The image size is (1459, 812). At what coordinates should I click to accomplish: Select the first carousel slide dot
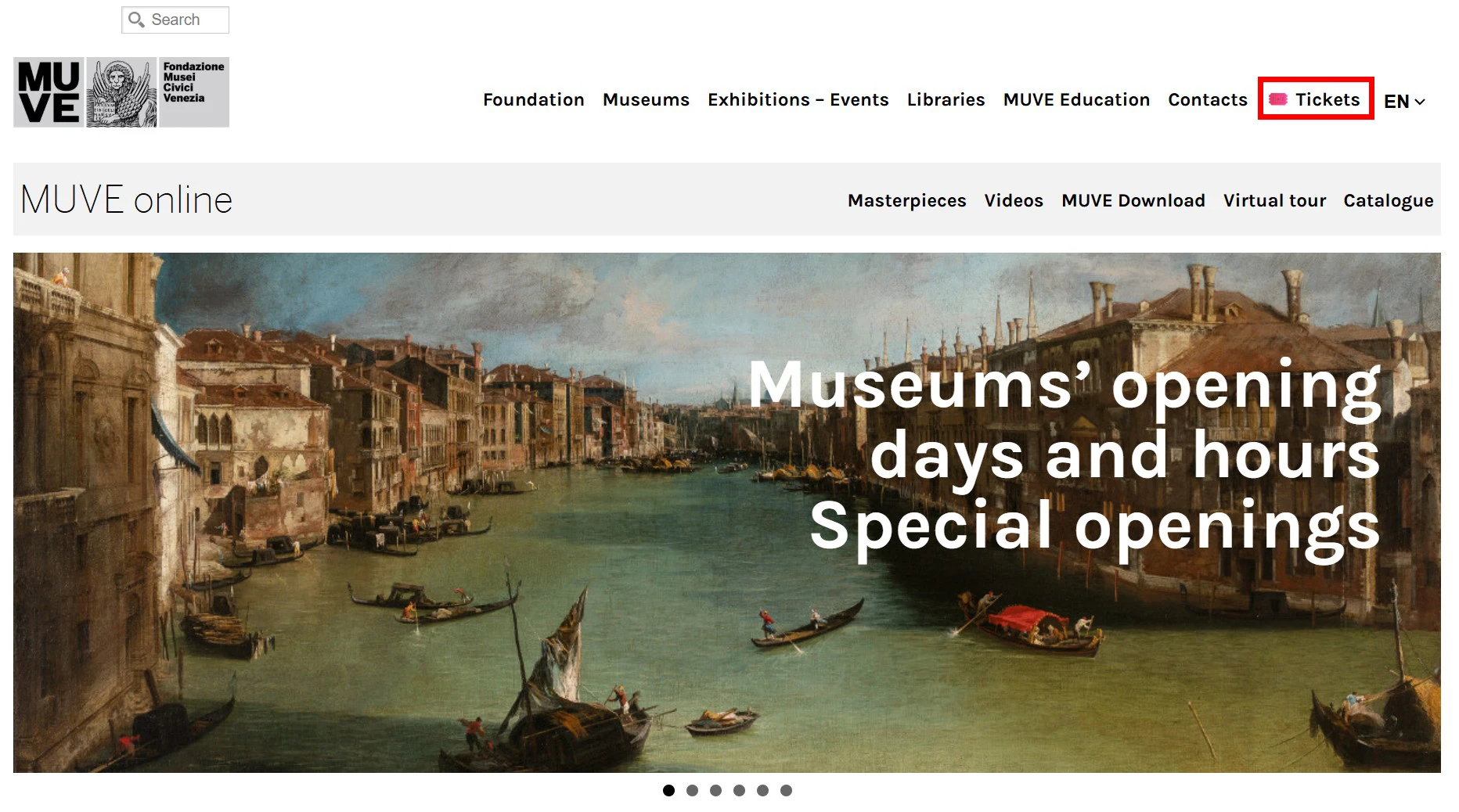tap(668, 790)
